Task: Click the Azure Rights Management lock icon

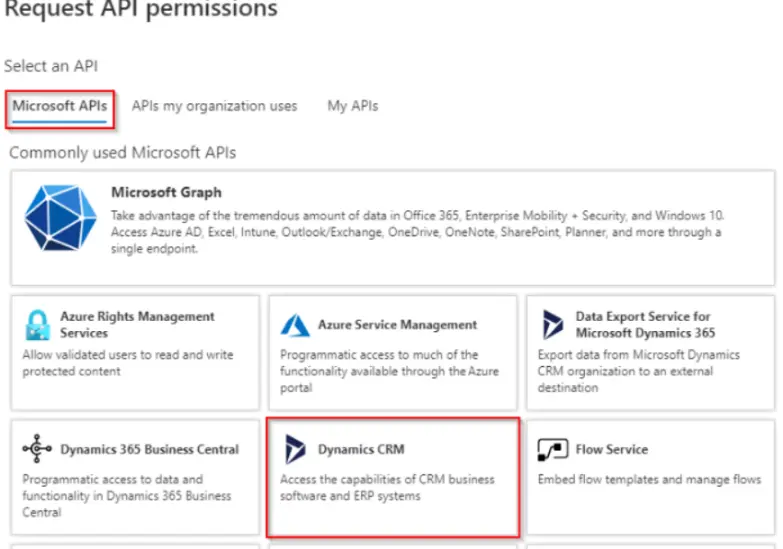Action: 37,324
